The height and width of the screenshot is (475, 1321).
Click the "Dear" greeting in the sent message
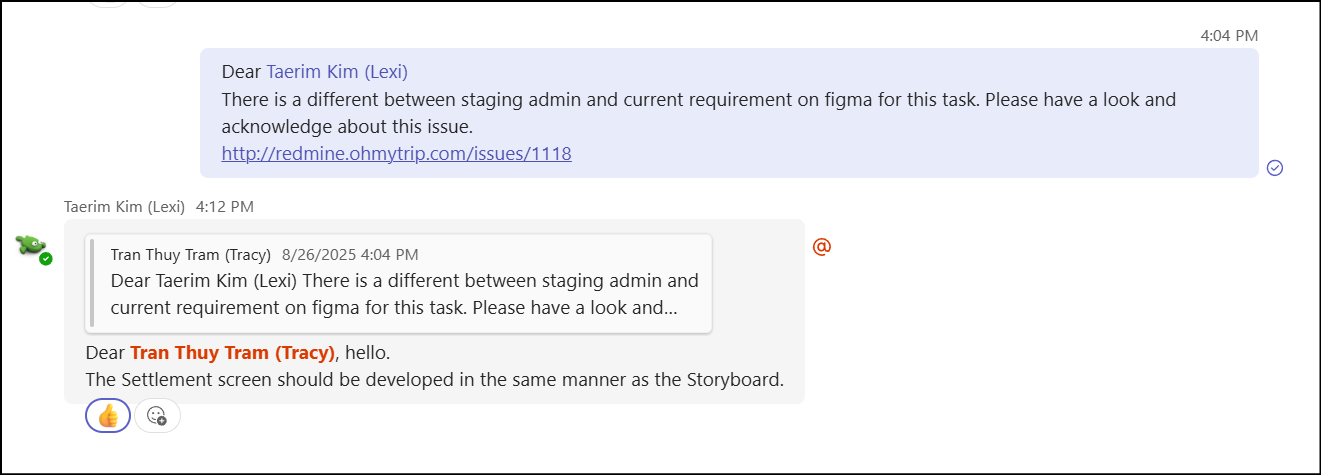pos(241,72)
